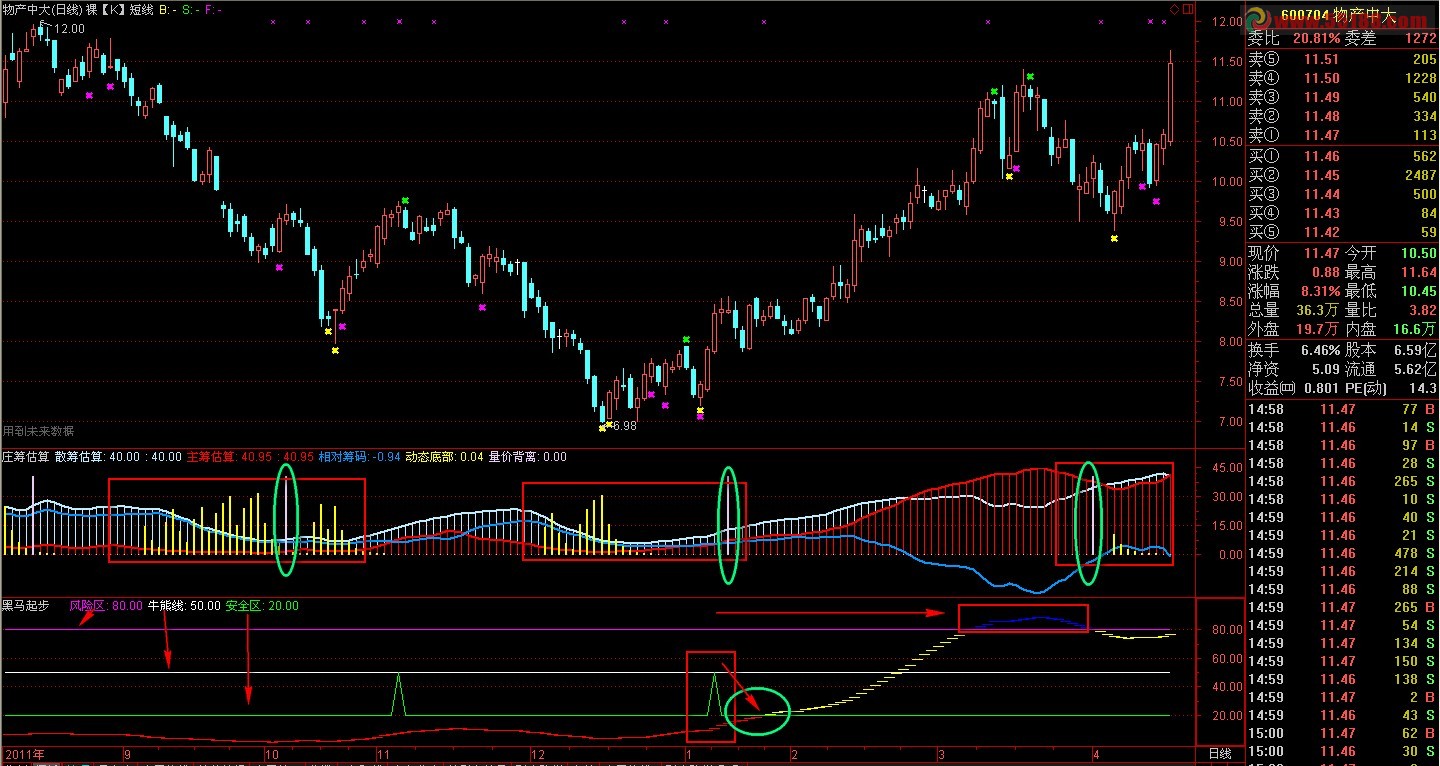This screenshot has width=1440, height=766.
Task: Click the 总量 value 36.3万
Action: coord(1319,310)
